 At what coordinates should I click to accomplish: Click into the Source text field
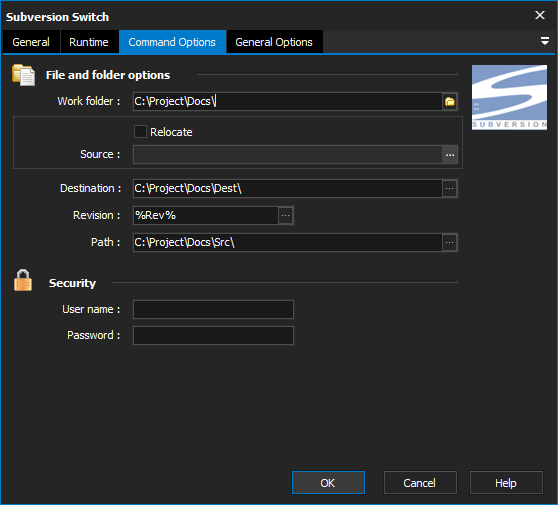[x=288, y=155]
